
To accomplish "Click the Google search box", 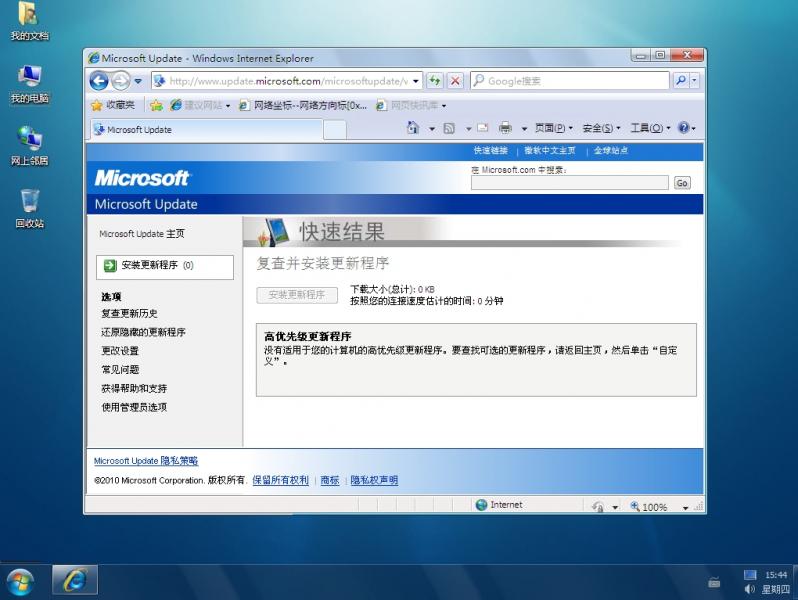I will [x=570, y=81].
